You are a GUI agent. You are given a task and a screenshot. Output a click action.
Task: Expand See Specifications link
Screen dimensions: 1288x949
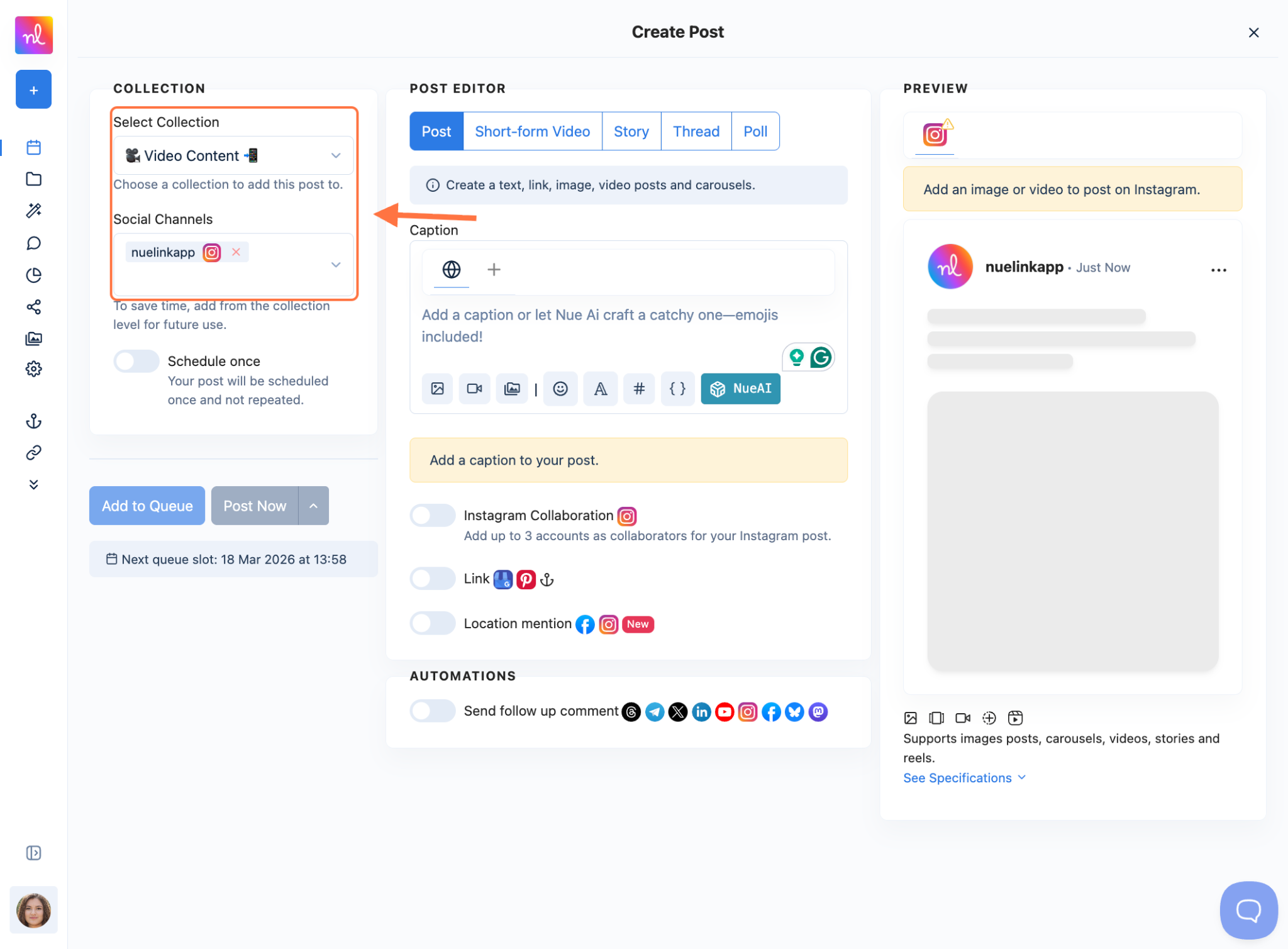coord(963,778)
